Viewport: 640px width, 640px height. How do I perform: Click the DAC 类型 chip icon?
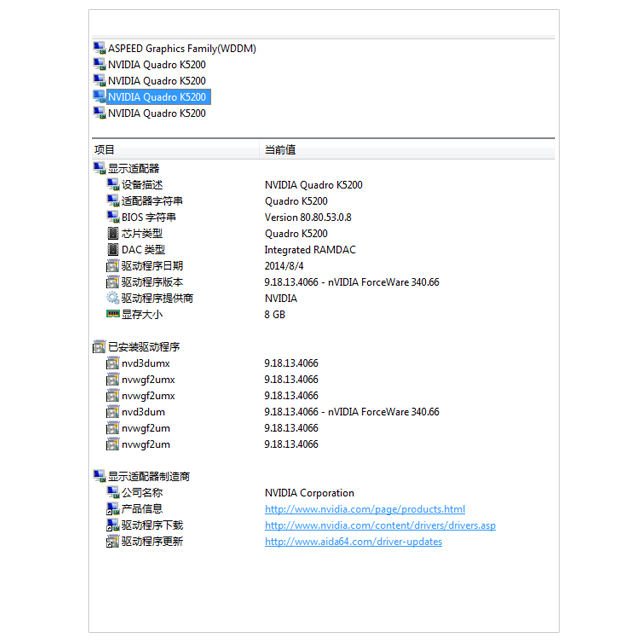tap(113, 249)
